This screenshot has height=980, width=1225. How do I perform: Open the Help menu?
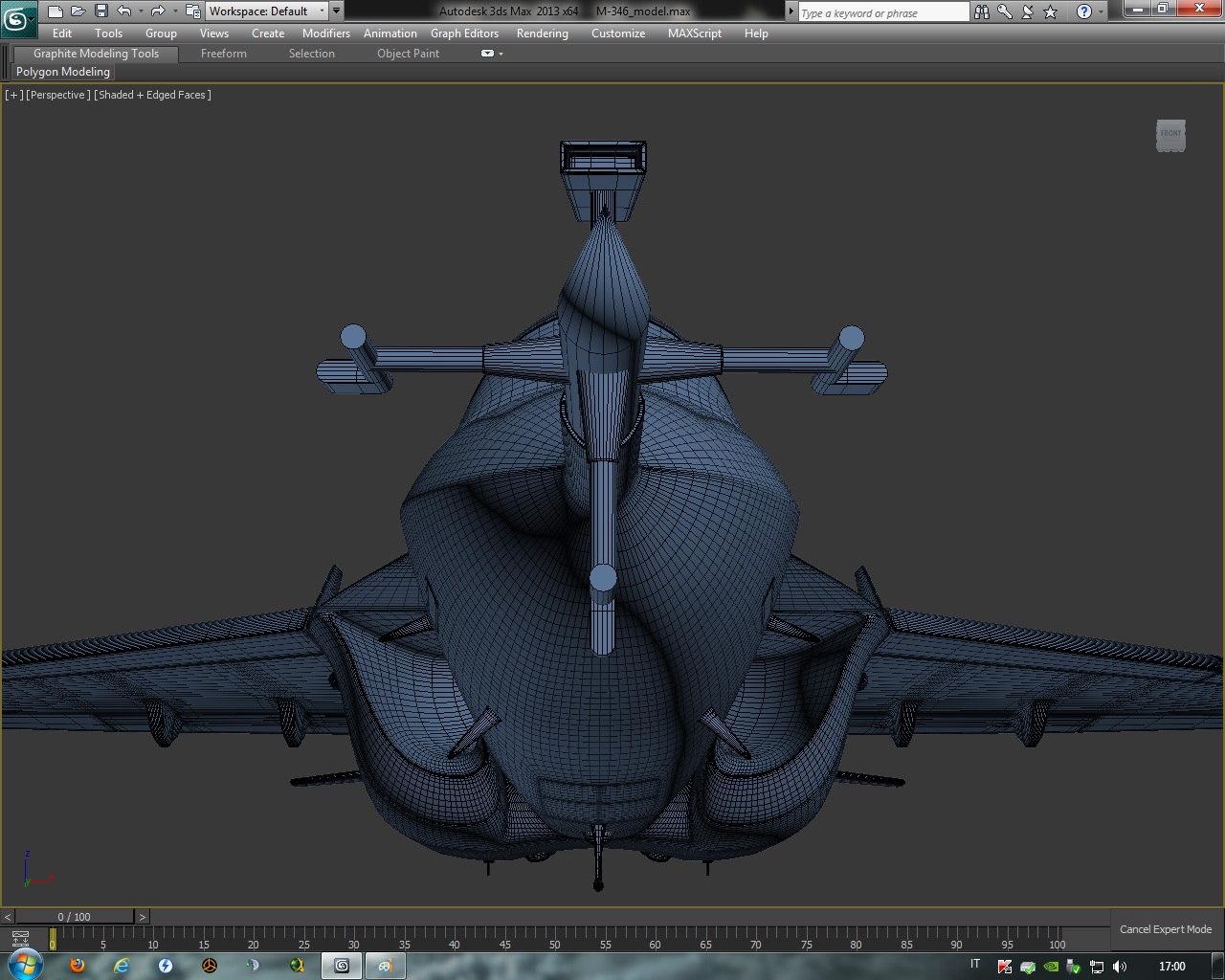[x=756, y=33]
